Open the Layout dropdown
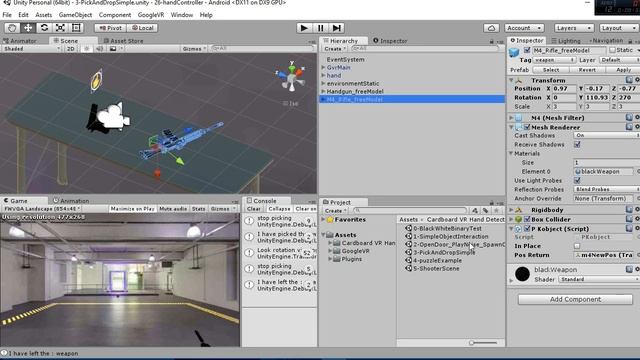Viewport: 640px width, 360px height. pyautogui.click(x=619, y=28)
